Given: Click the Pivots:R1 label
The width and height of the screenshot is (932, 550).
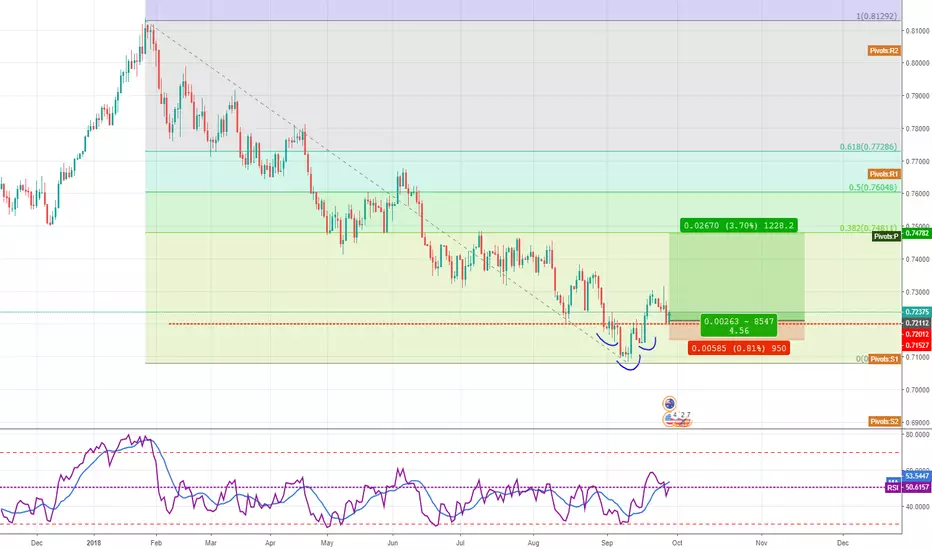Looking at the screenshot, I should (884, 174).
